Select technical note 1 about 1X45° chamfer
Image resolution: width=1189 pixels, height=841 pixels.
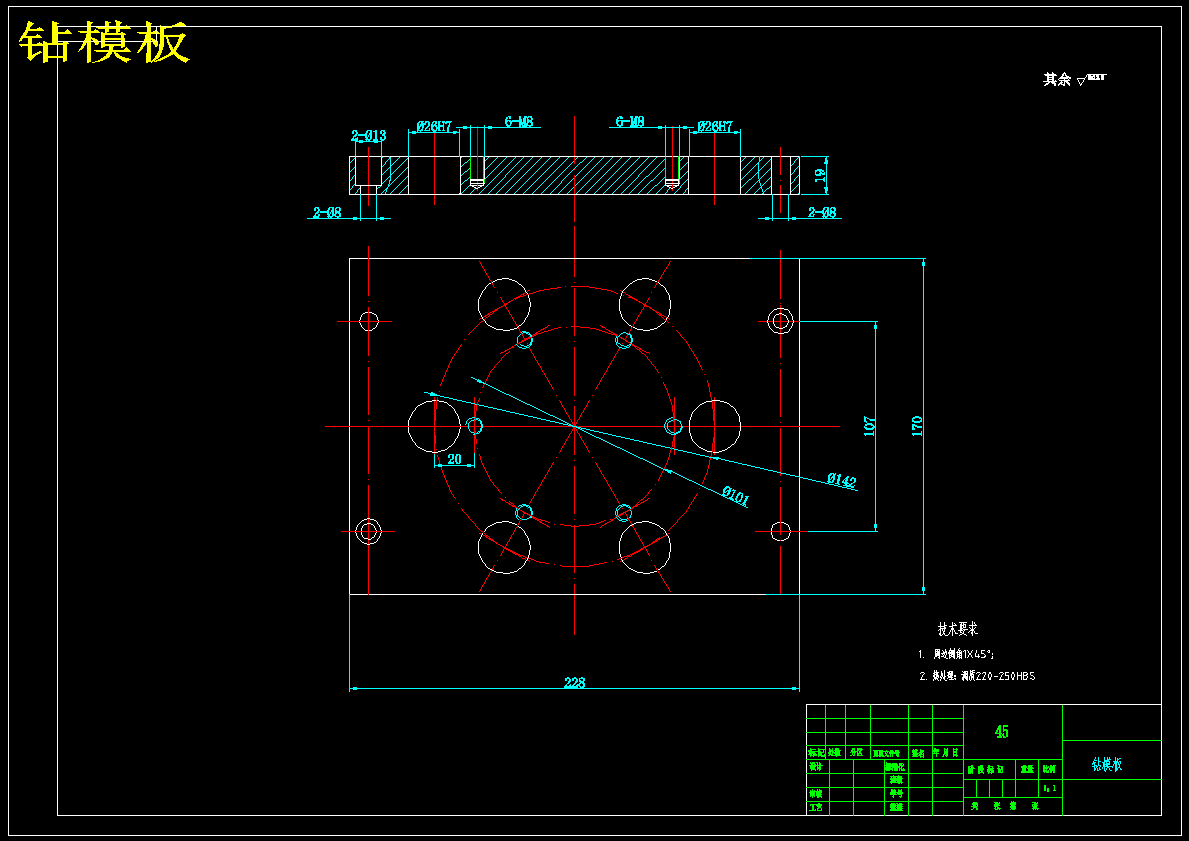(x=955, y=654)
